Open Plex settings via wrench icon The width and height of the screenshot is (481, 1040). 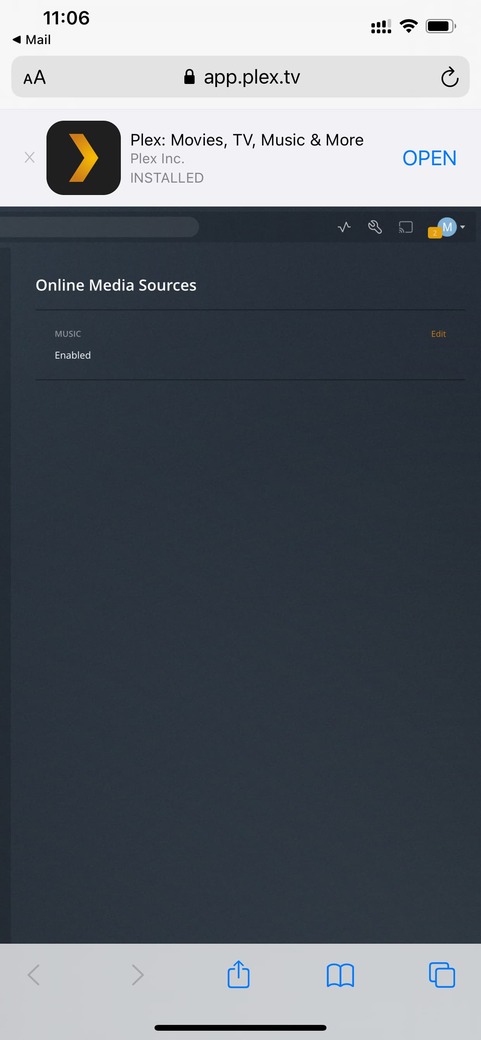(375, 228)
